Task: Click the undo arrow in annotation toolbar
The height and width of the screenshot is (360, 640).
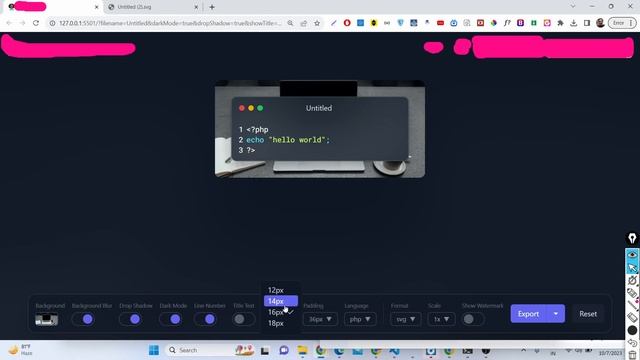Action: pyautogui.click(x=632, y=343)
